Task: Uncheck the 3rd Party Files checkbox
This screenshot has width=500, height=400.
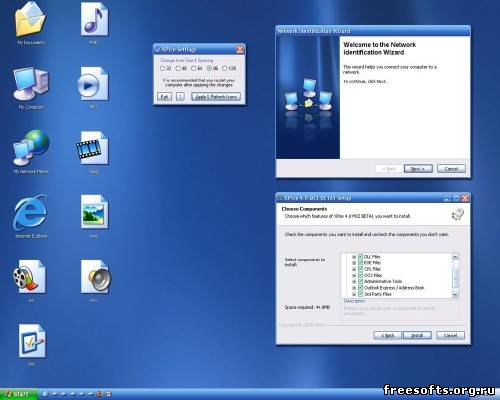Action: [x=360, y=294]
